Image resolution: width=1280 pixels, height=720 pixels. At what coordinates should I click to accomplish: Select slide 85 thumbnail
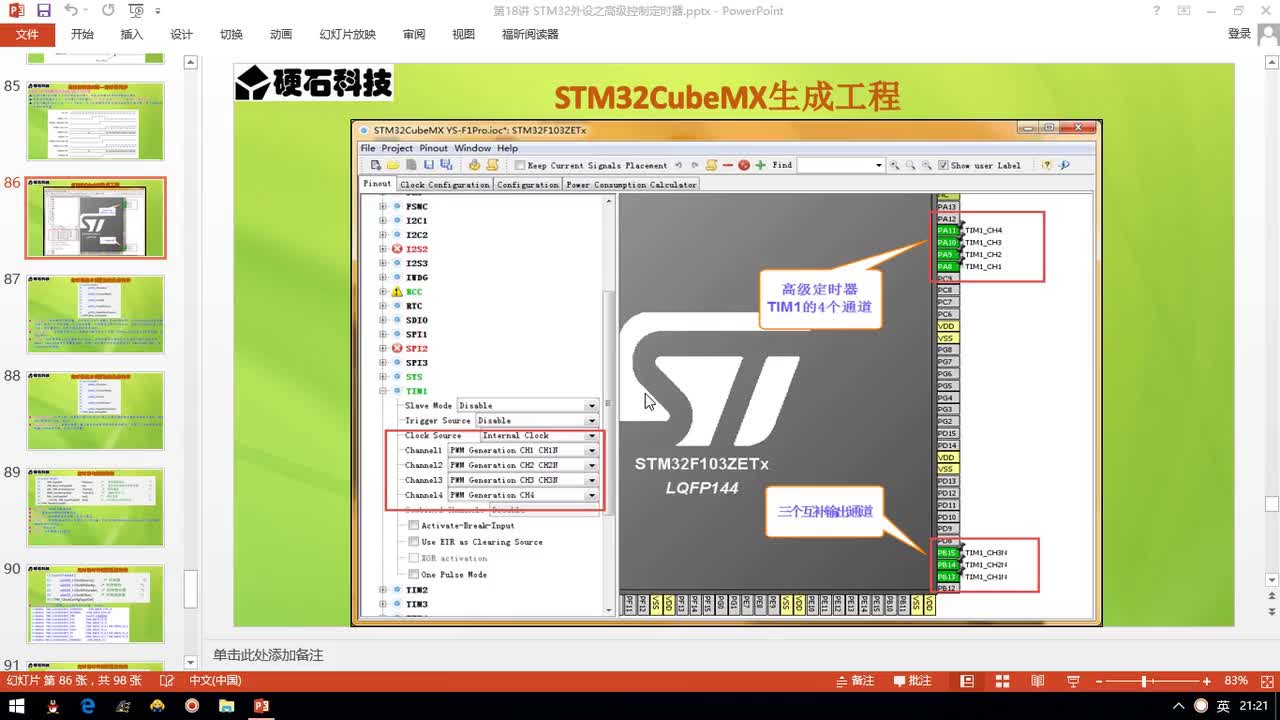pos(95,121)
